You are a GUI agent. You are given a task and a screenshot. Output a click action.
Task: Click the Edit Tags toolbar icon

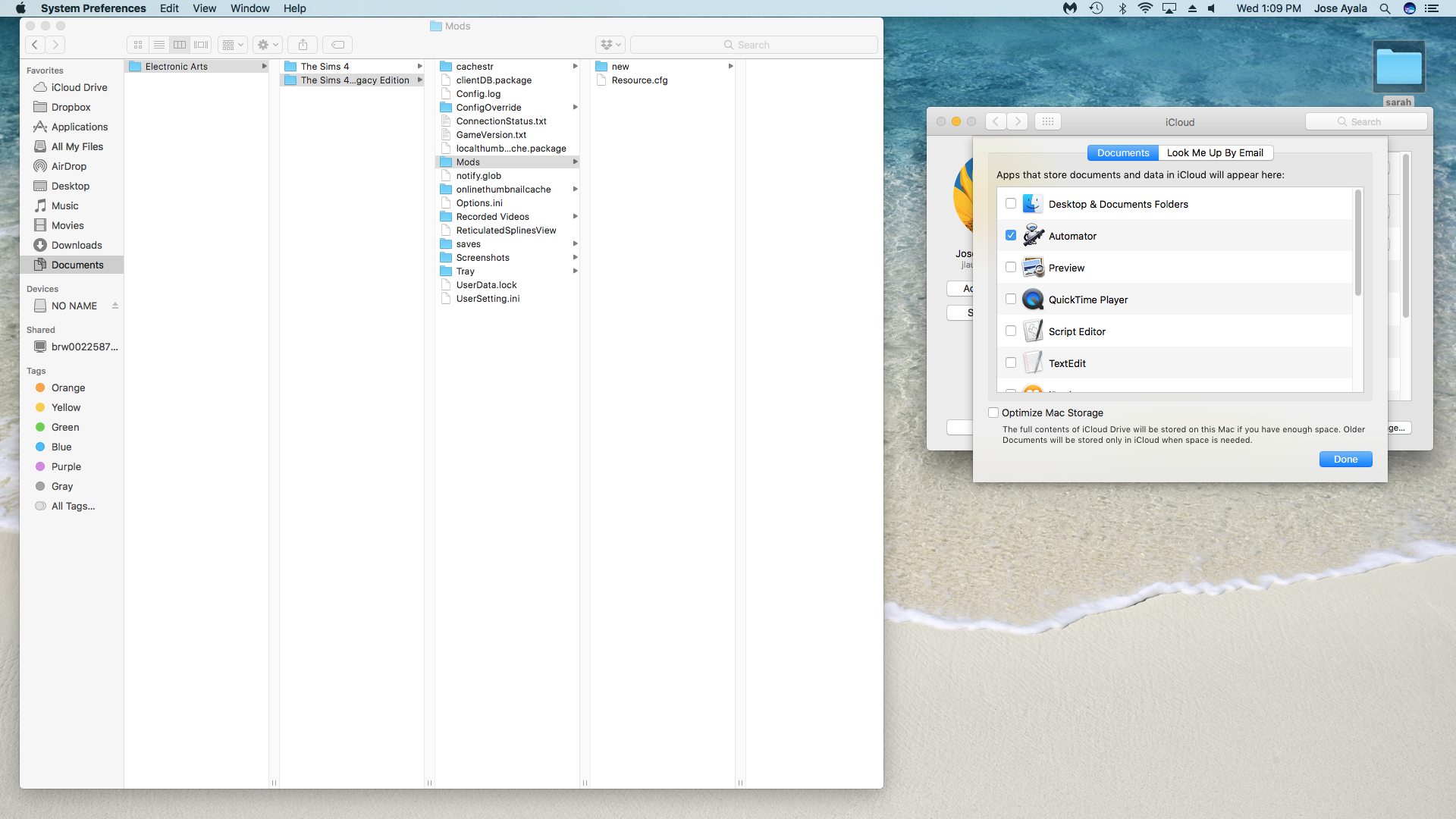tap(338, 45)
